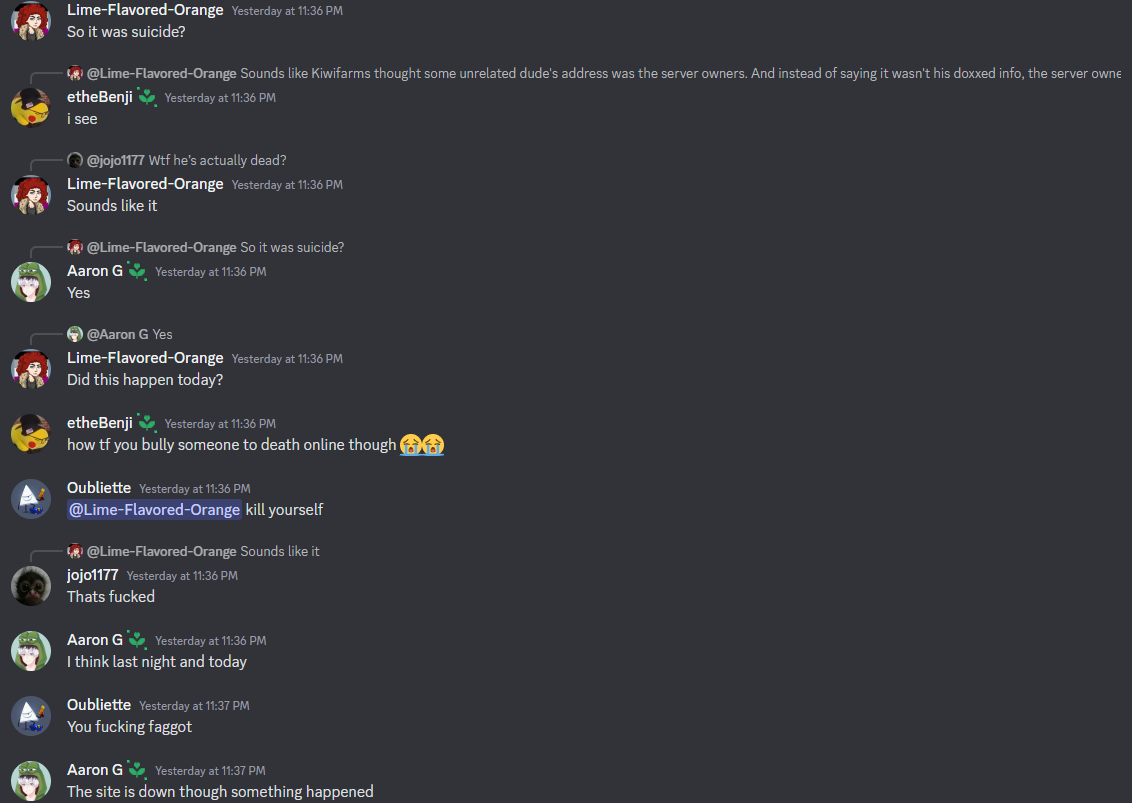Open etheBenji's avatar beside "i see" message
Screen dimensions: 1132x803
click(31, 108)
